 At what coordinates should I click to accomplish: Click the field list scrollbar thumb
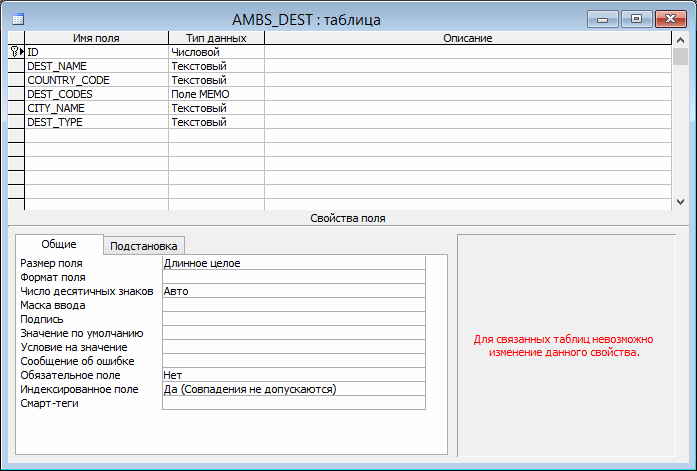pos(680,56)
